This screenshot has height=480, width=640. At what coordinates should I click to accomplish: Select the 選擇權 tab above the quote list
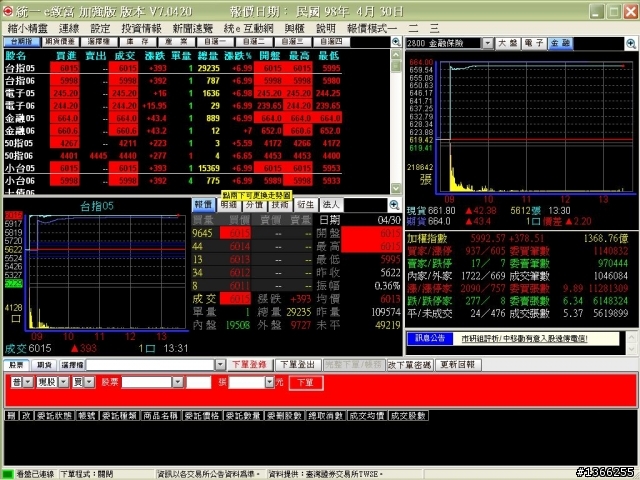(99, 42)
